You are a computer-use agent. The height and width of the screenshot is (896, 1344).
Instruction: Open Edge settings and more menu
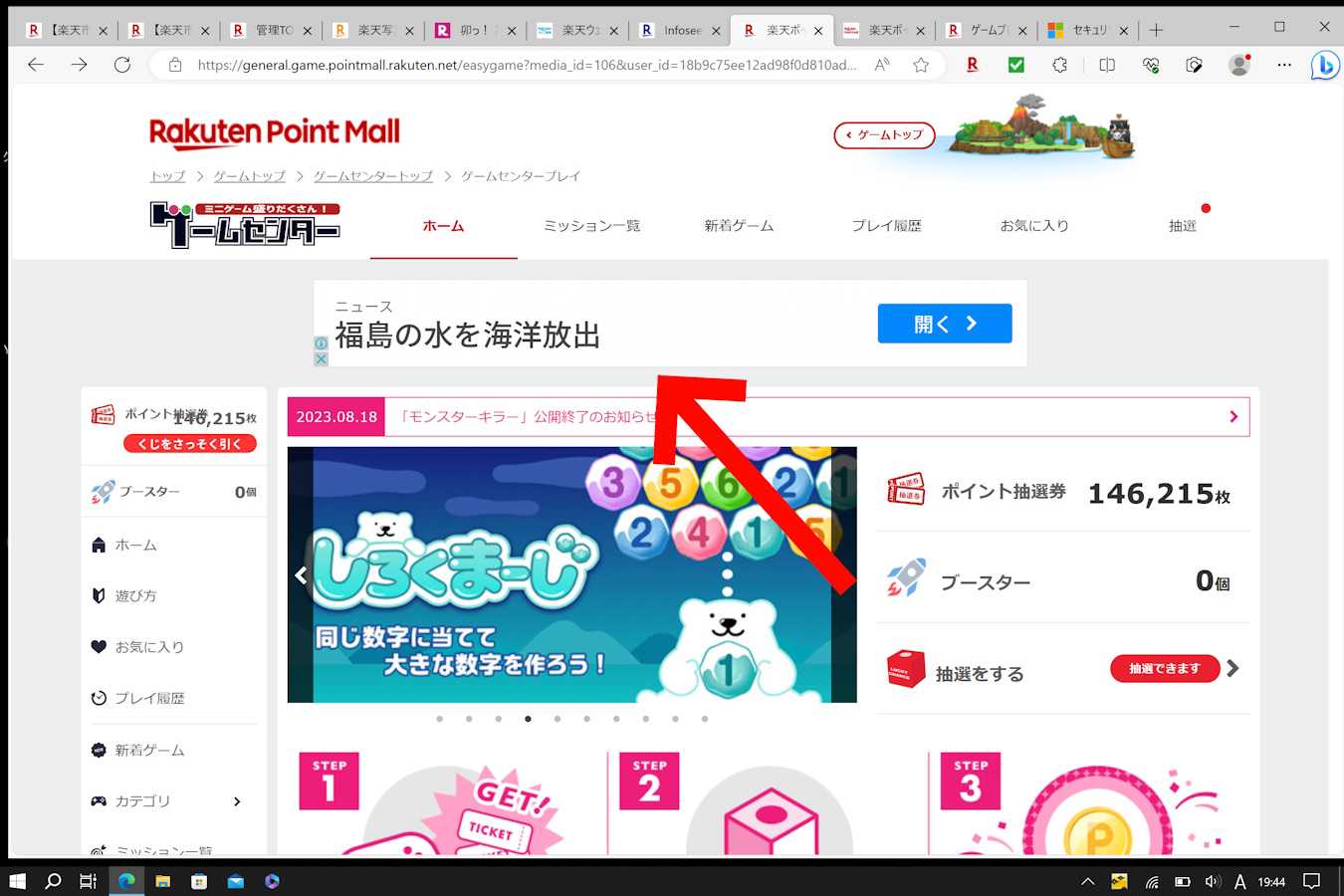click(x=1284, y=65)
